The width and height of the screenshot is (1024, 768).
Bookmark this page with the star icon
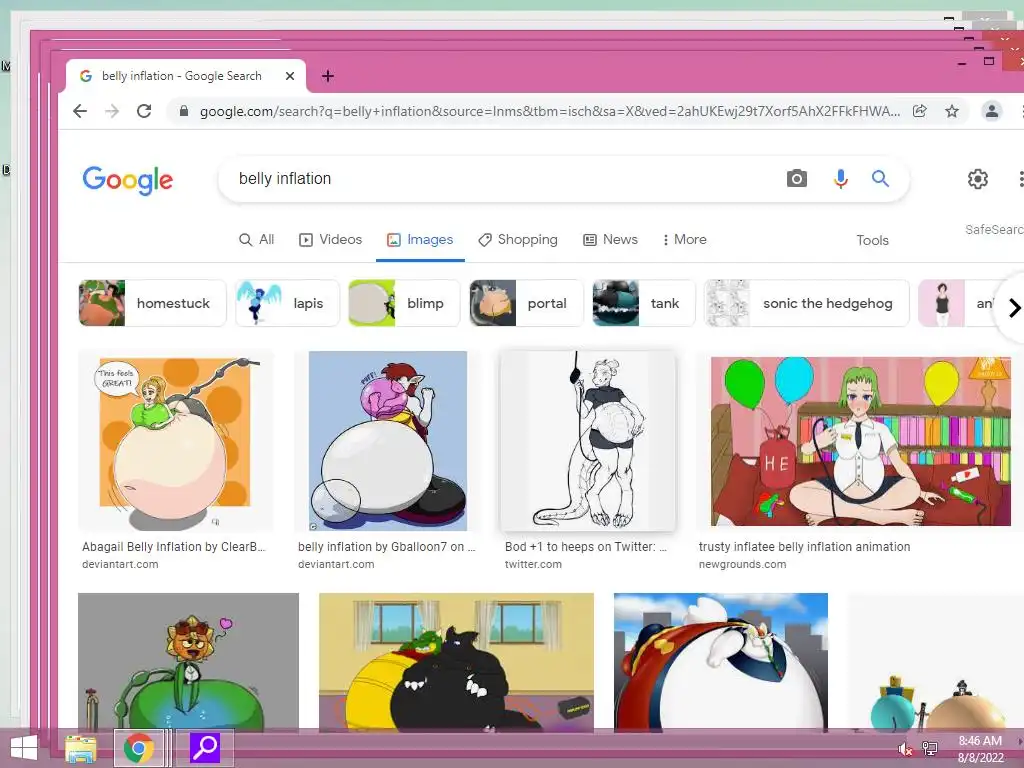click(952, 111)
